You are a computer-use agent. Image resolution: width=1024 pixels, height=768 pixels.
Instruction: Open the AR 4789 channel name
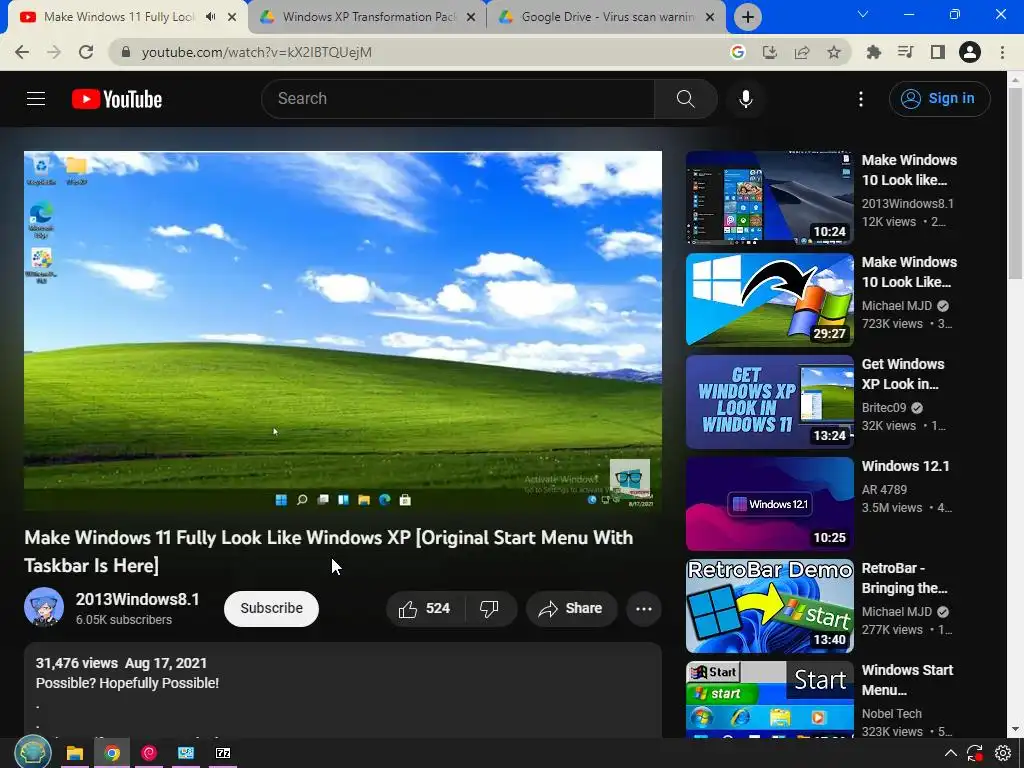tap(884, 489)
